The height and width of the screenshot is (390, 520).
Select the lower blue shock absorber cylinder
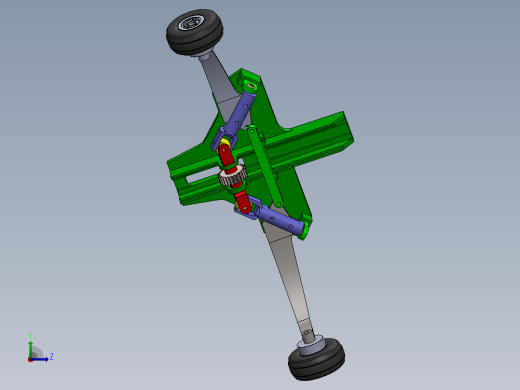[x=280, y=222]
